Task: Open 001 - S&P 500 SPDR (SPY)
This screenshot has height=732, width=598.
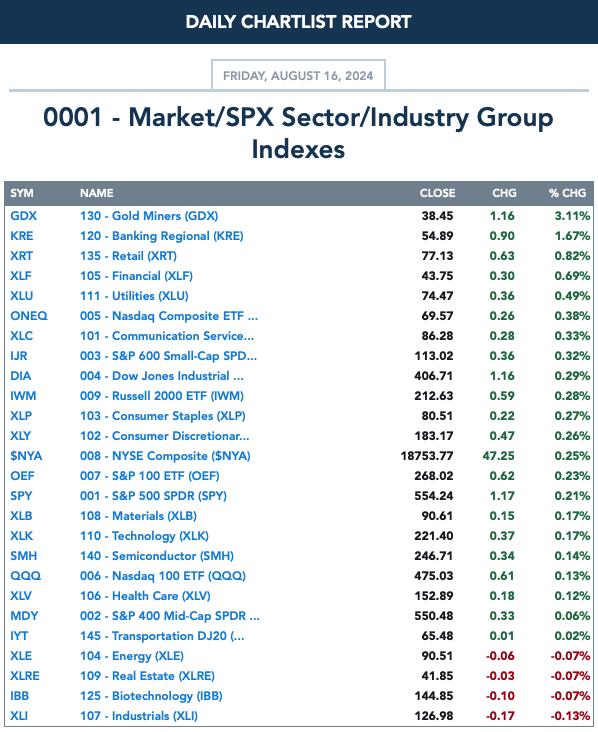Action: 153,496
